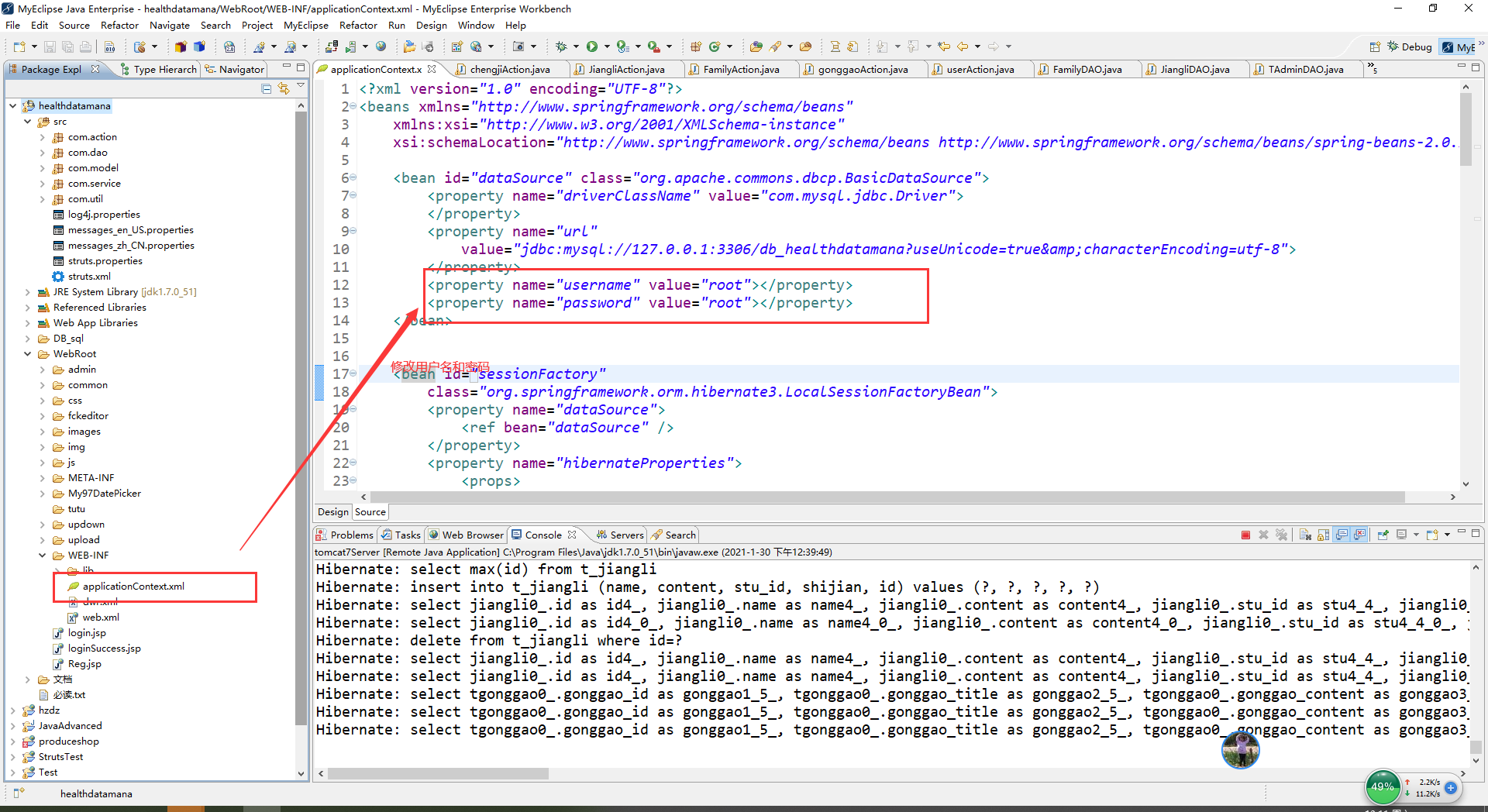This screenshot has width=1488, height=812.
Task: Toggle show console when standard output changes
Action: pos(1342,535)
